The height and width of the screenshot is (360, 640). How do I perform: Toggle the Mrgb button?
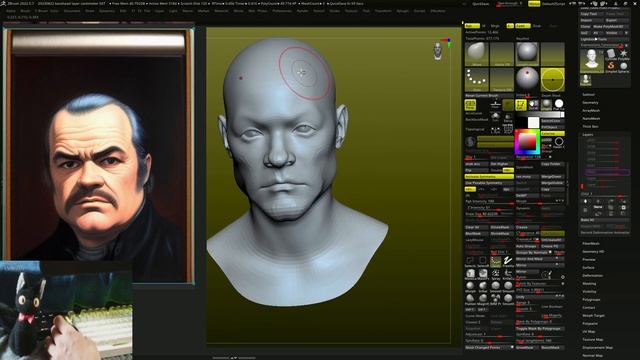495,26
